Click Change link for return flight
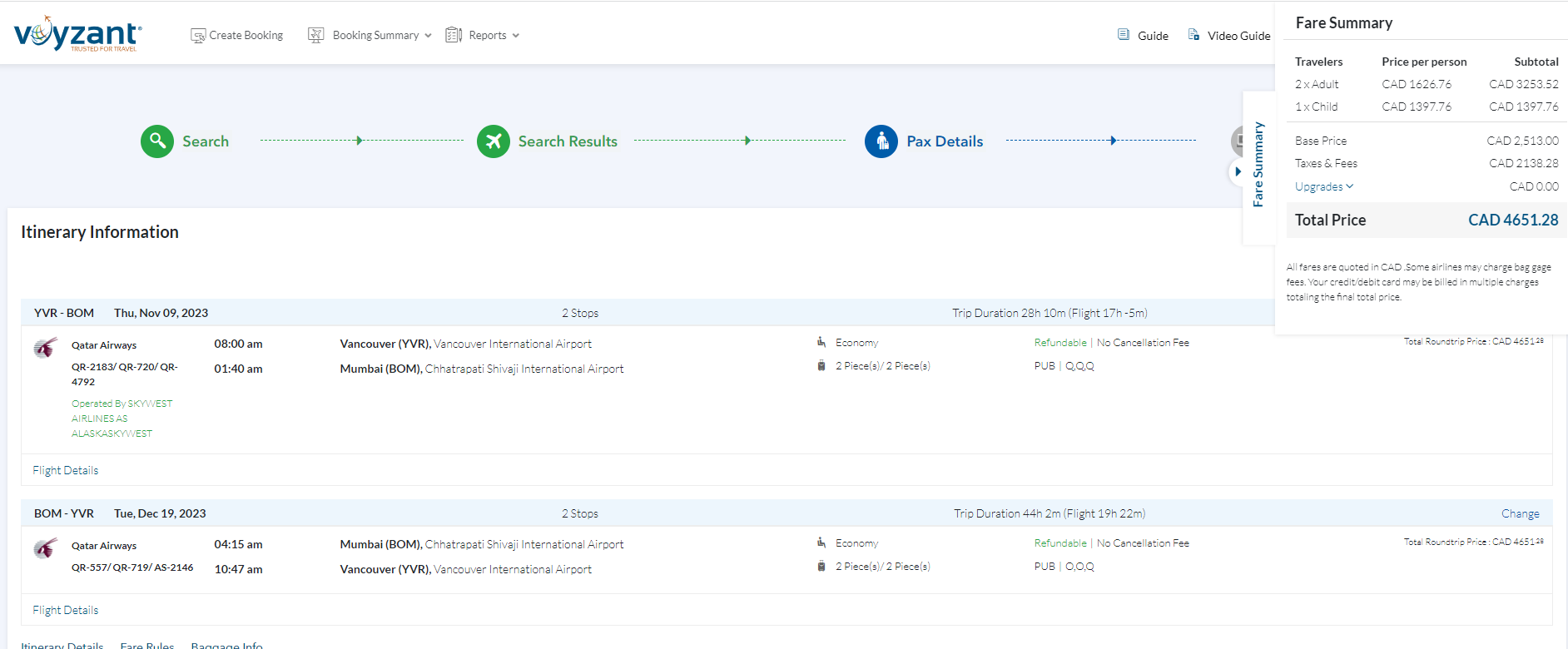 click(1520, 513)
